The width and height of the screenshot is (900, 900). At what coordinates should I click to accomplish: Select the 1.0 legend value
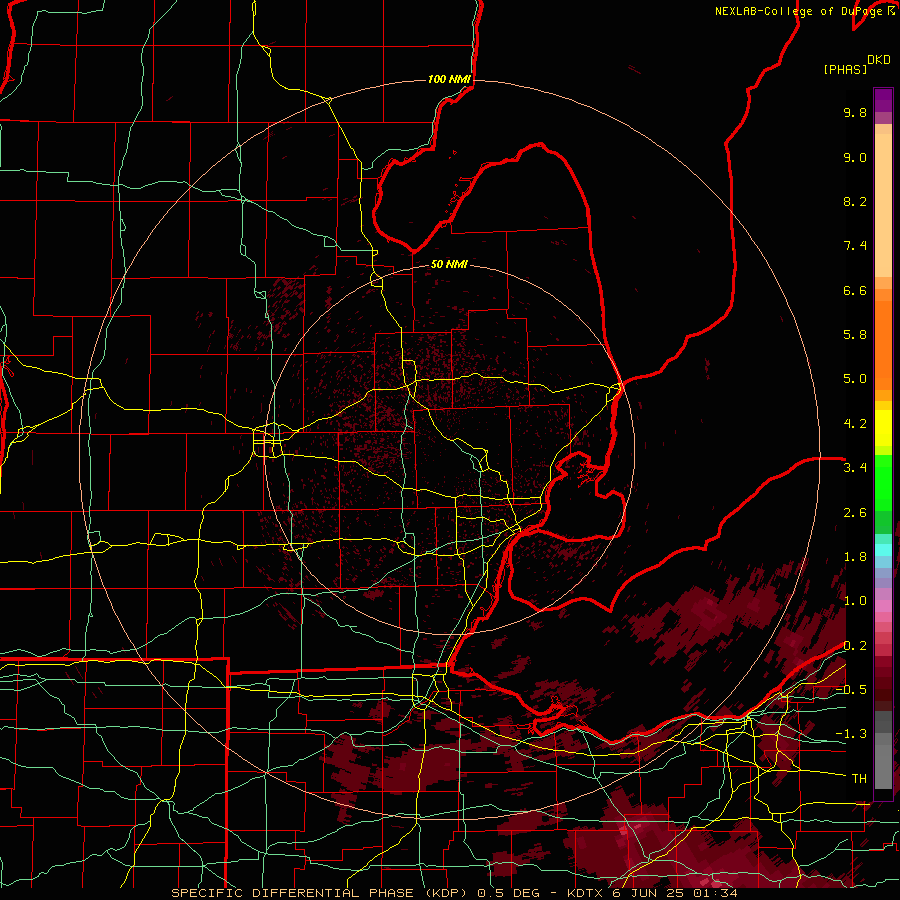click(855, 601)
